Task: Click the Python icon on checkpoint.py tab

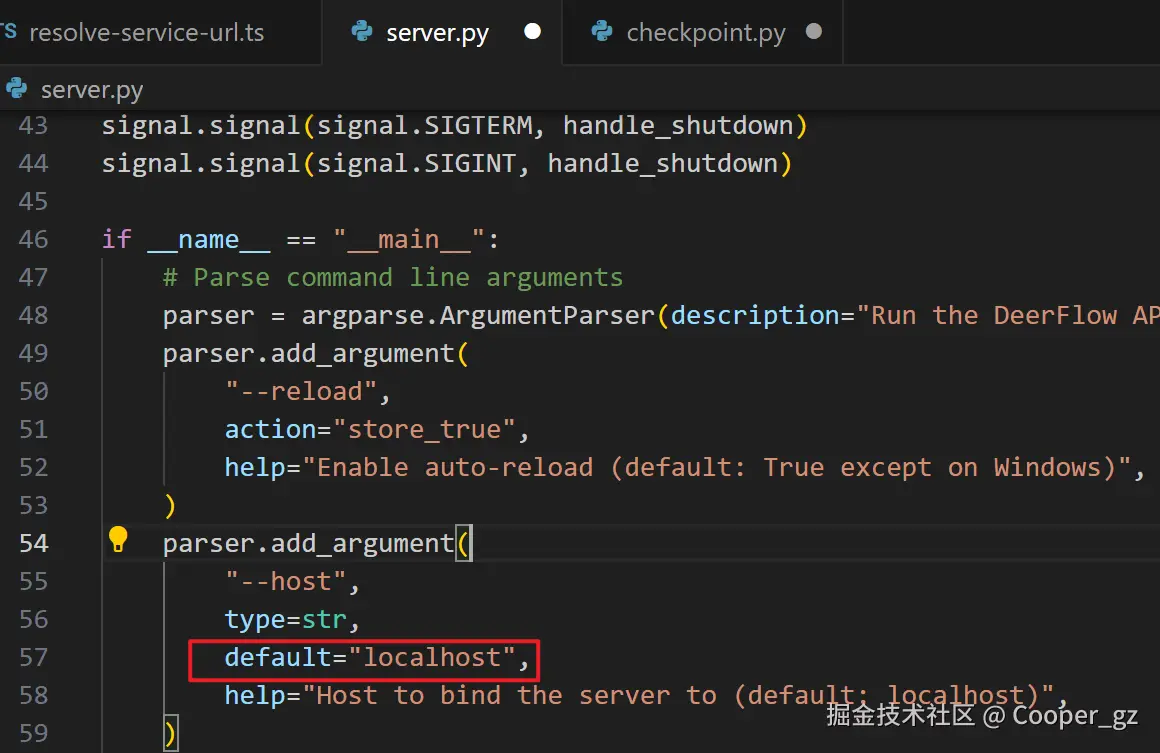Action: [601, 31]
